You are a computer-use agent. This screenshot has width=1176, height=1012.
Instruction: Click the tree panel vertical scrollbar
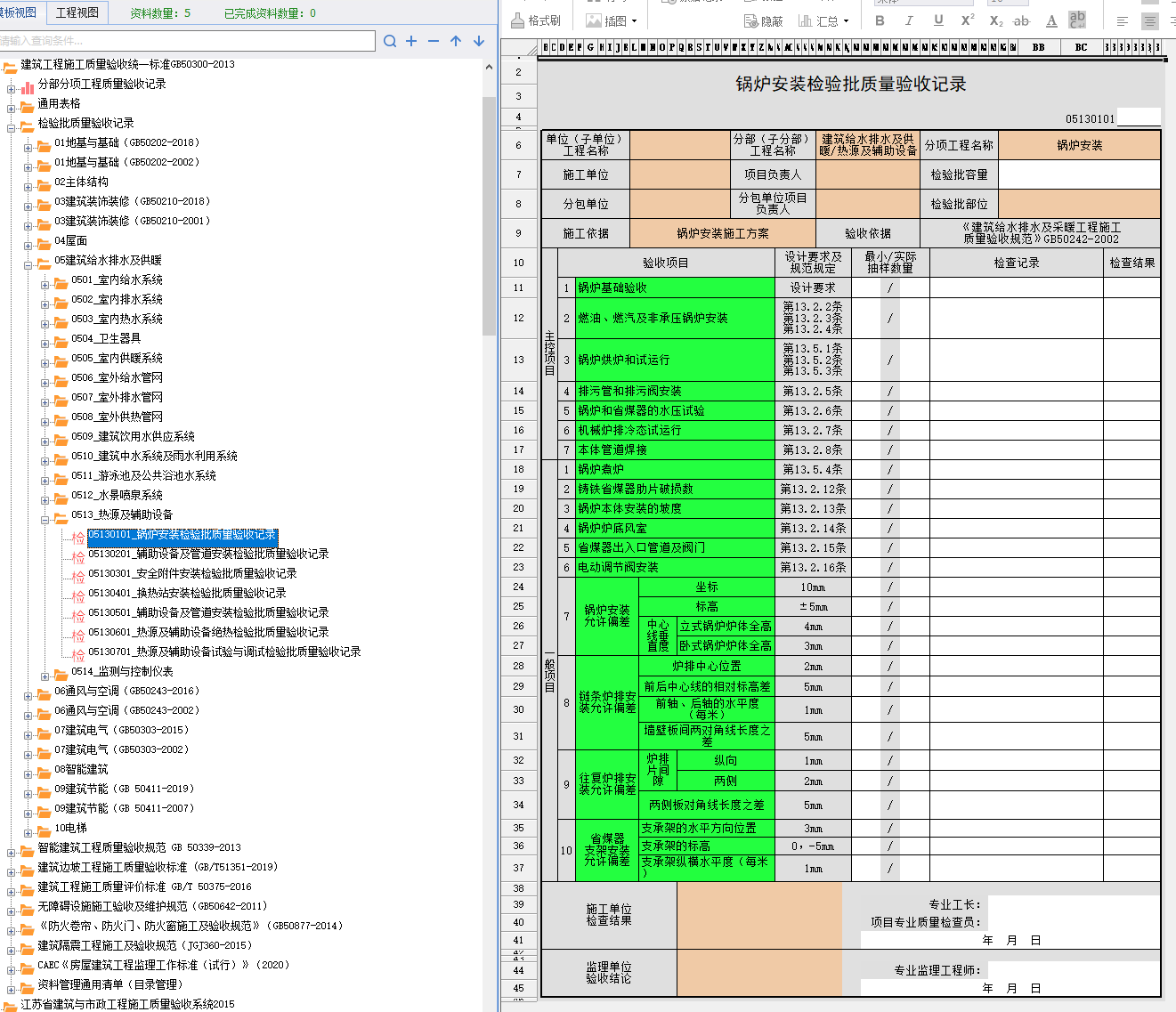[489, 216]
